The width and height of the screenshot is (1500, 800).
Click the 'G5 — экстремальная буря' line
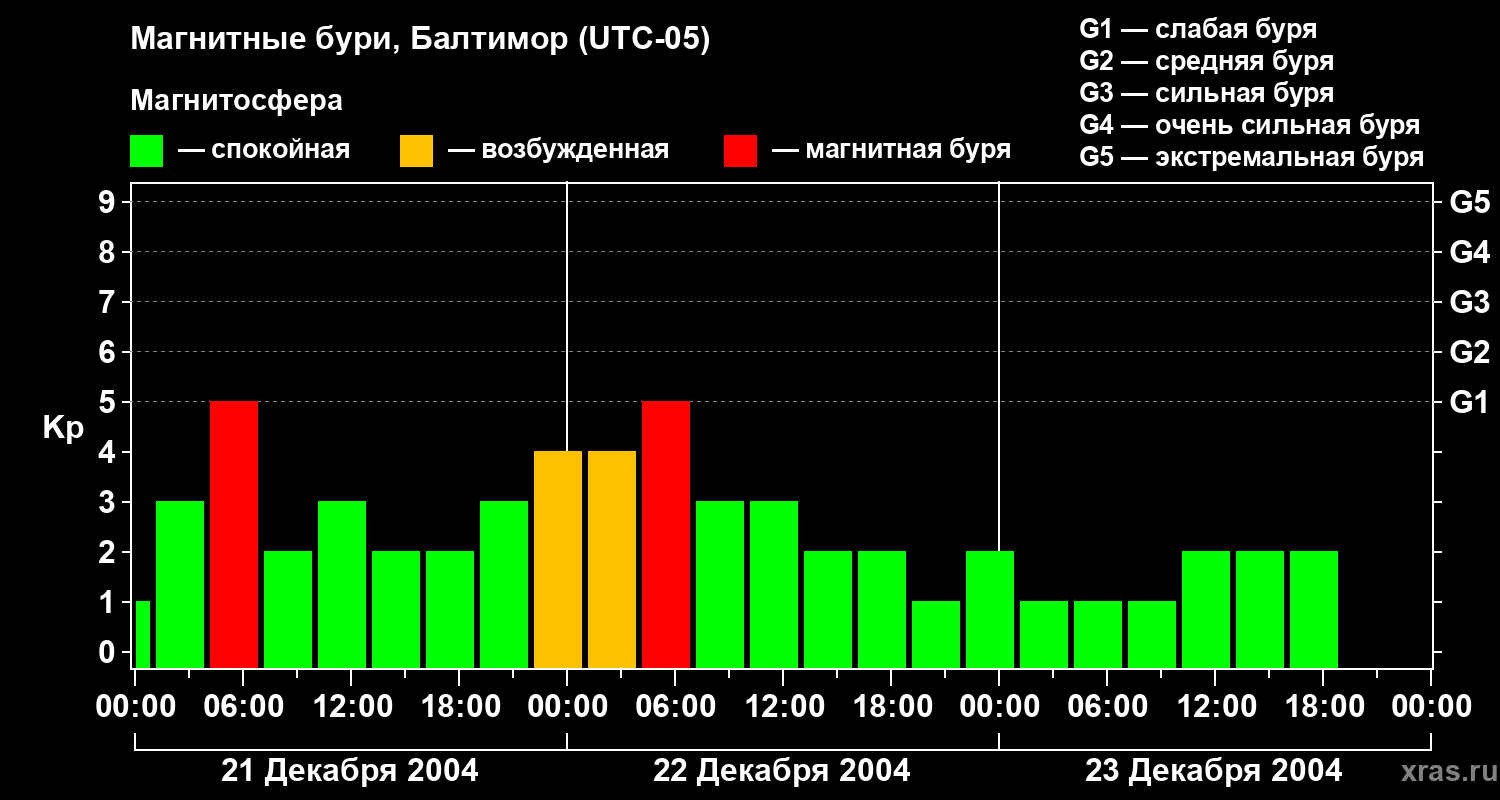(x=1252, y=158)
